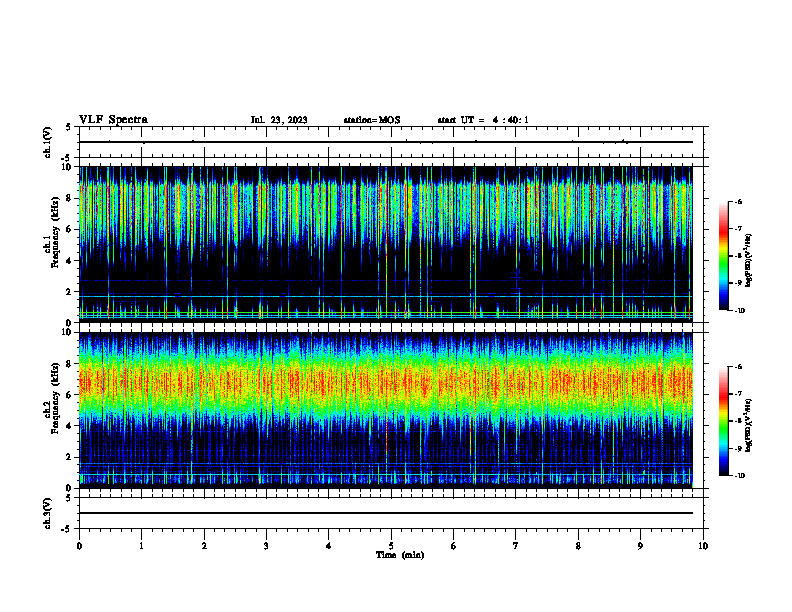This screenshot has height=612, width=792.
Task: Click time axis tick label "4"
Action: (x=329, y=546)
